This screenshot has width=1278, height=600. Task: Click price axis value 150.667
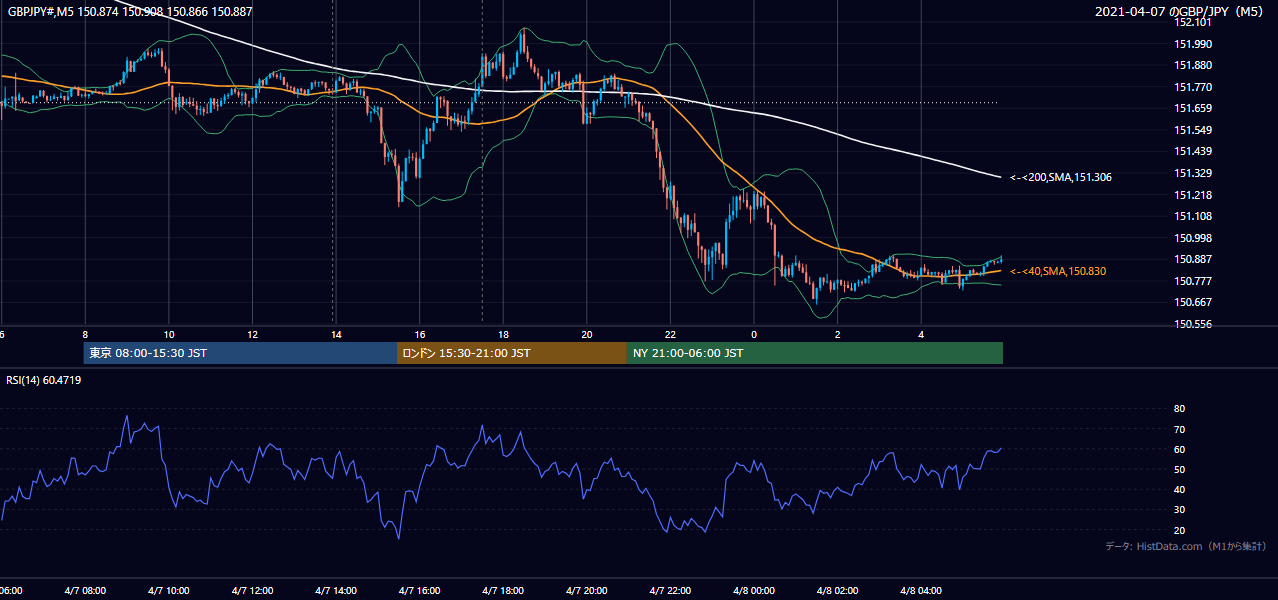tap(1192, 302)
